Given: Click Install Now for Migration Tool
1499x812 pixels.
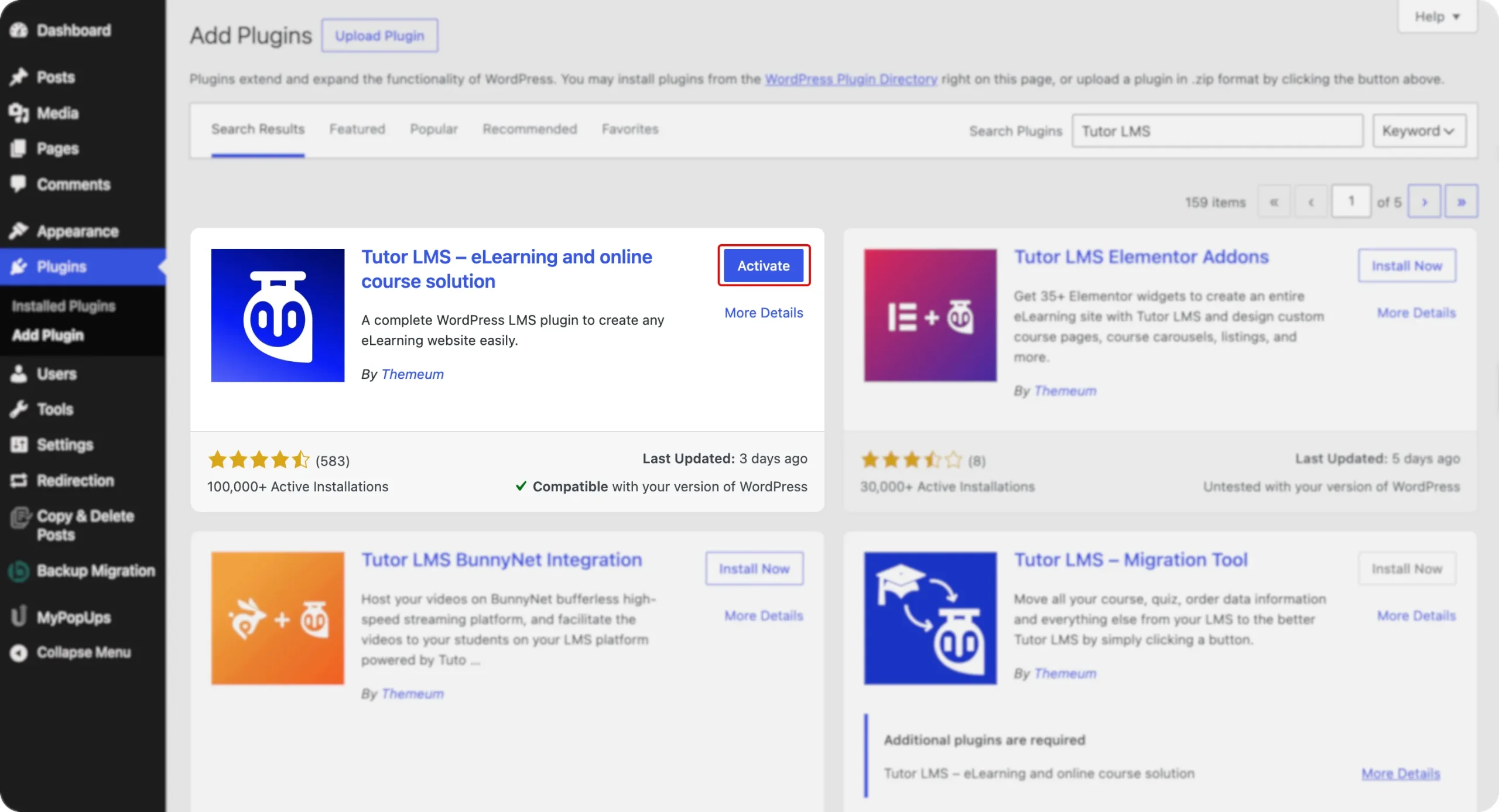Looking at the screenshot, I should 1407,568.
